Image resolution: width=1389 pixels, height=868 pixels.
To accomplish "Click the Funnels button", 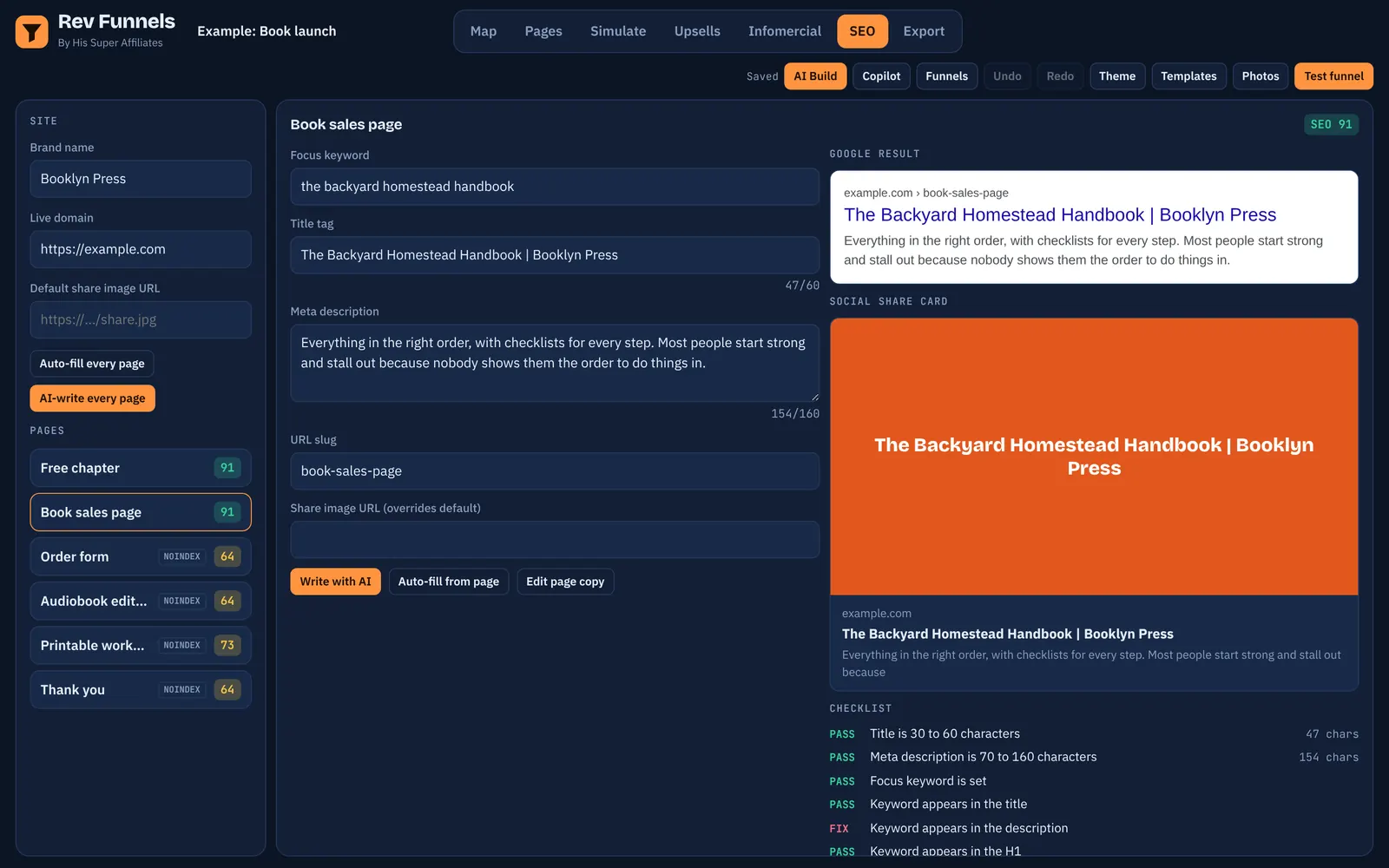I will pos(946,76).
